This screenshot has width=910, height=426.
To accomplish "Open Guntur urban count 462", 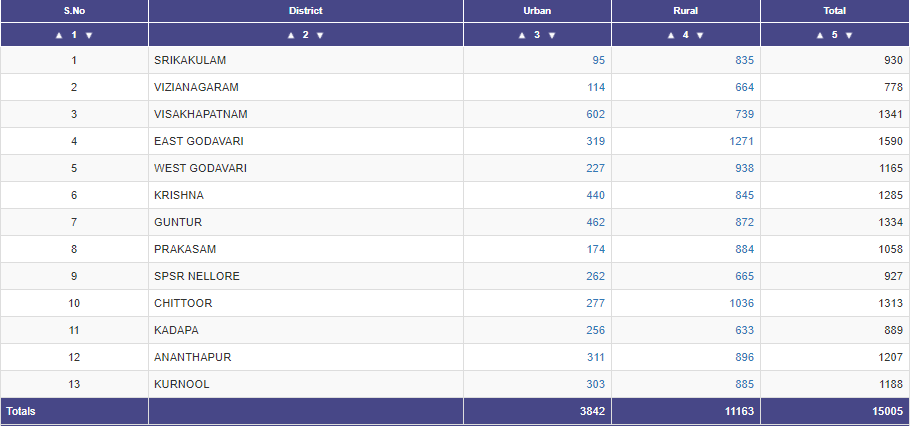I will (595, 222).
